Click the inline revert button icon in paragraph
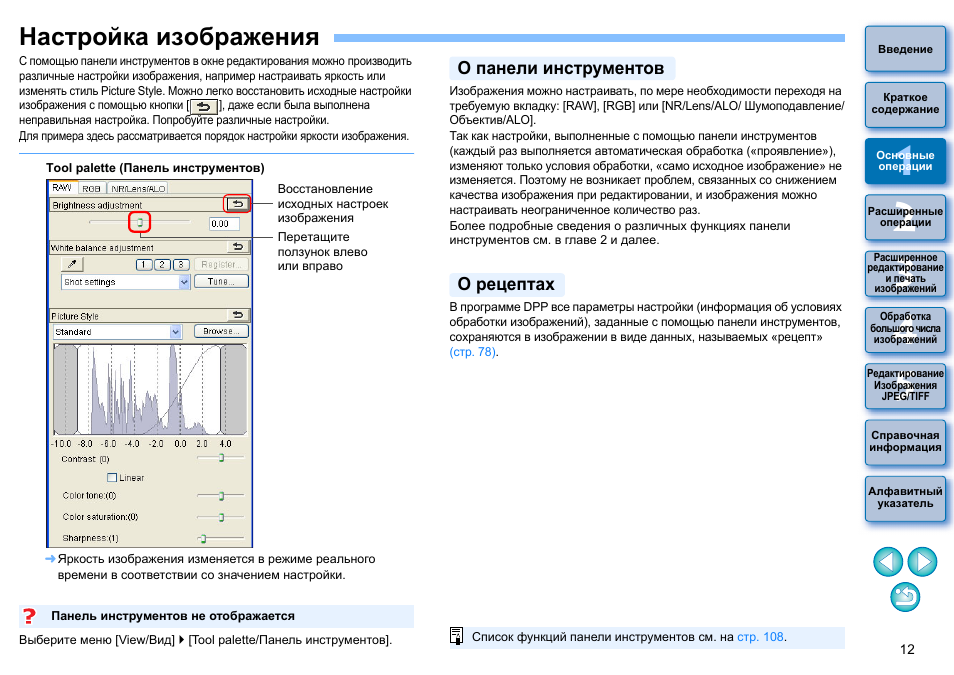The image size is (954, 675). [204, 107]
